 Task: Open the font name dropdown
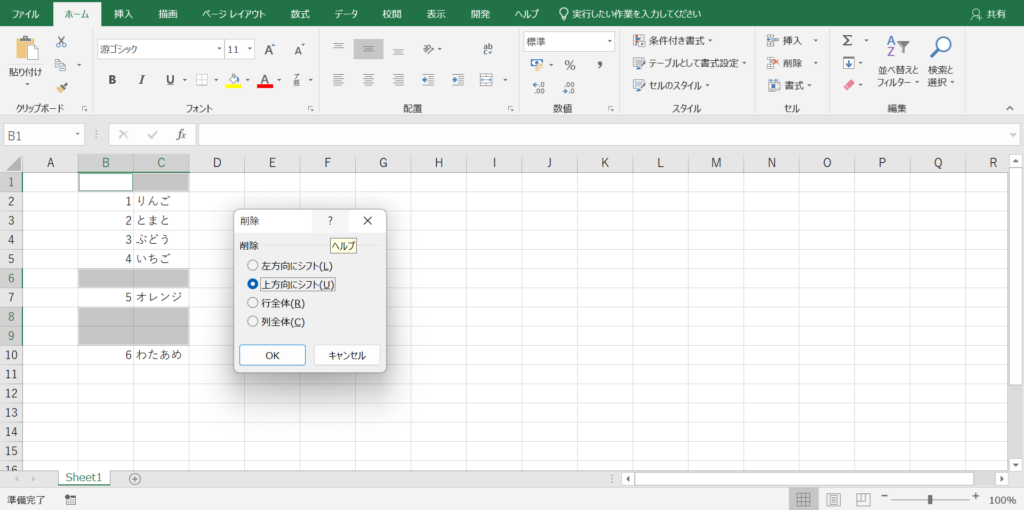219,49
